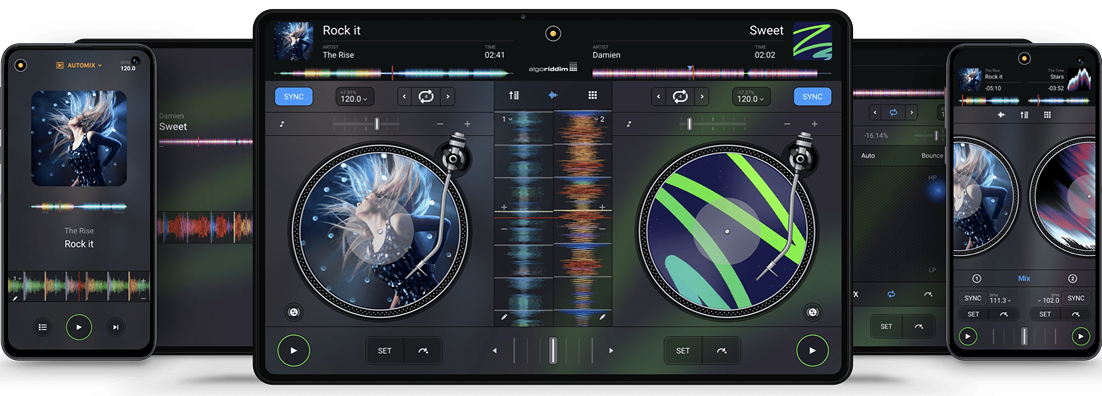
Task: Nudge left deck tempo up with plus
Action: 467,124
